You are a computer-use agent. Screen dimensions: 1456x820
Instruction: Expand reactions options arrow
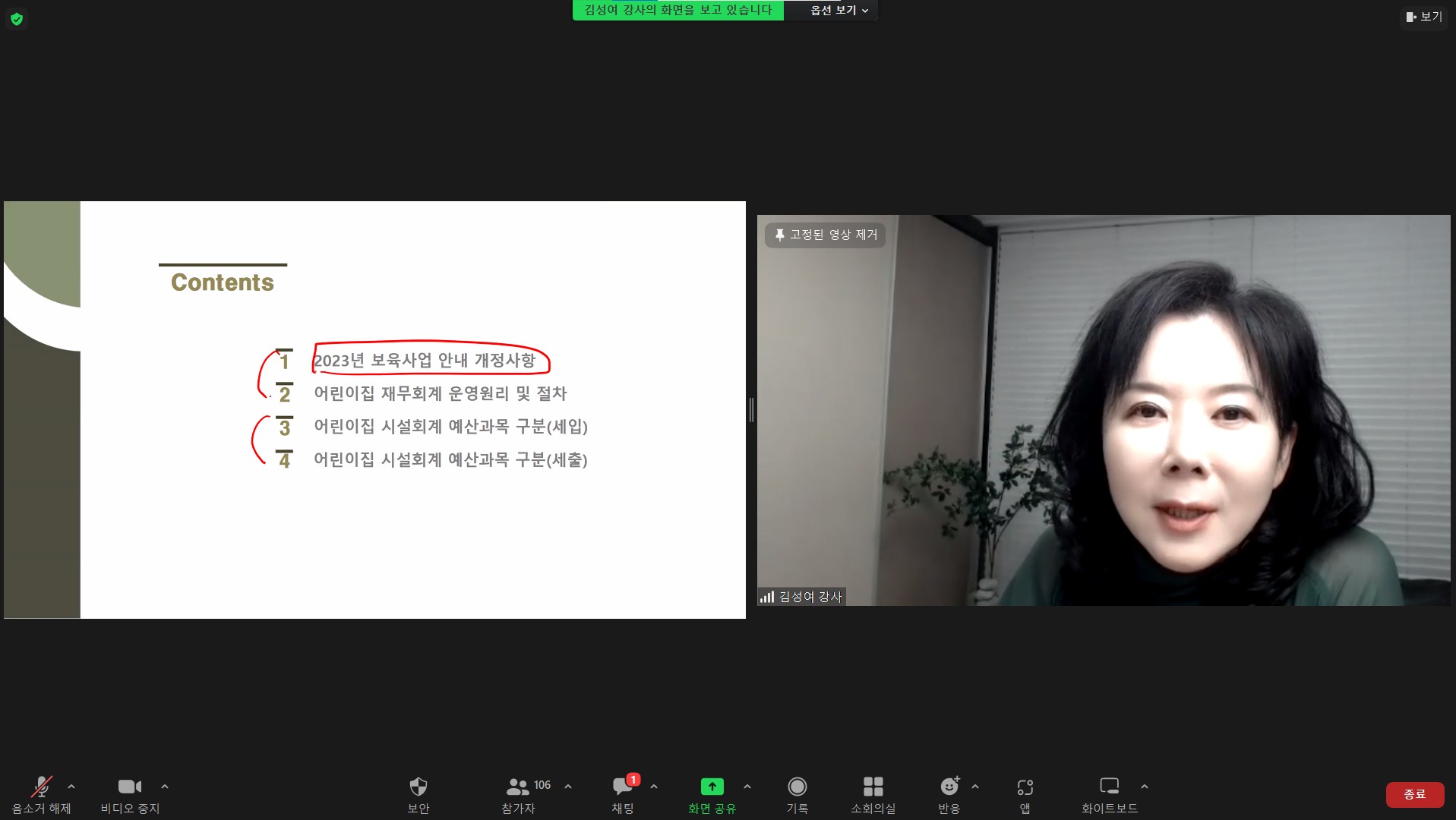pos(975,787)
